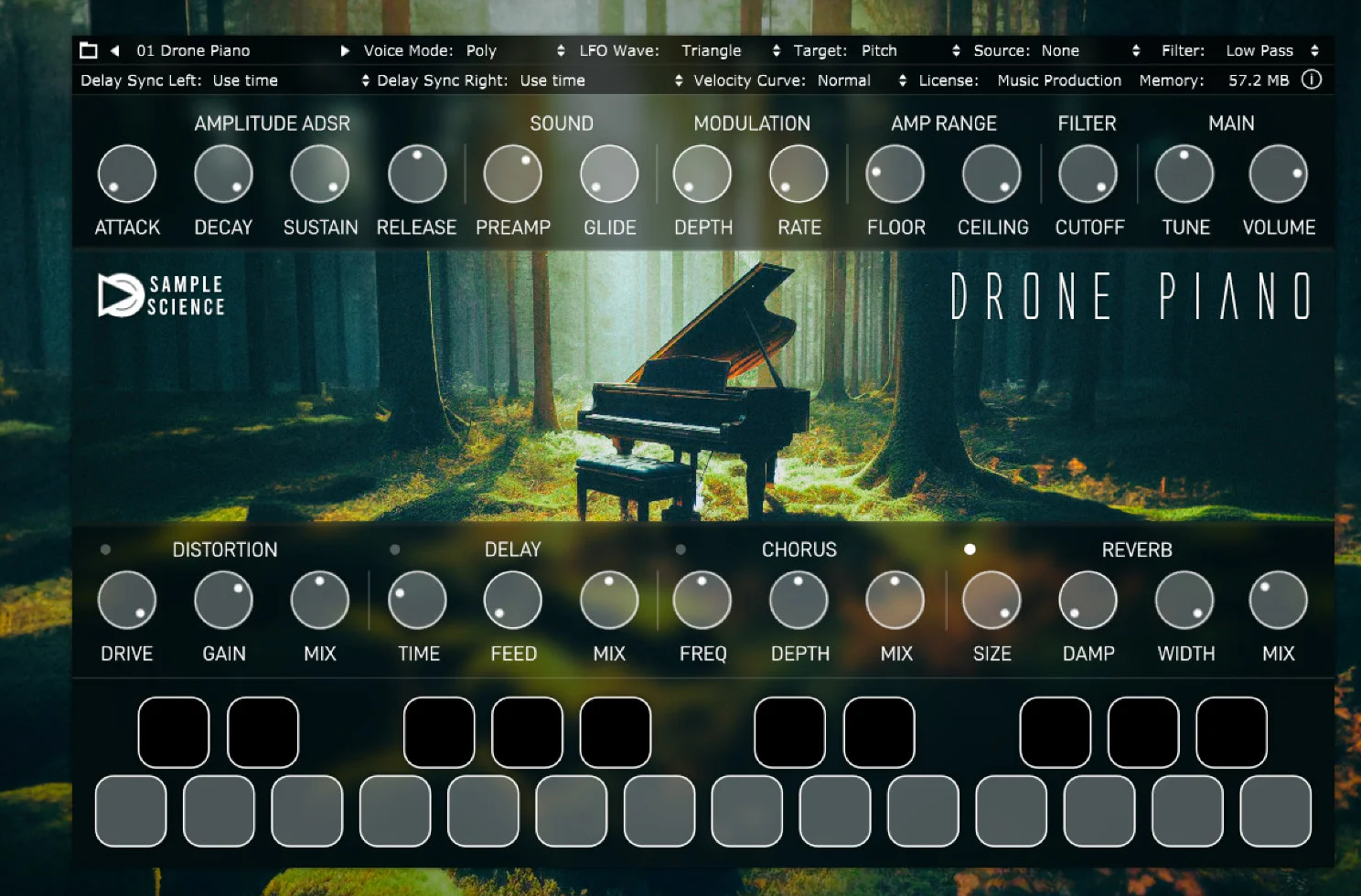Screen dimensions: 1361x896
Task: Click the Chorus Mix knob
Action: tap(895, 601)
